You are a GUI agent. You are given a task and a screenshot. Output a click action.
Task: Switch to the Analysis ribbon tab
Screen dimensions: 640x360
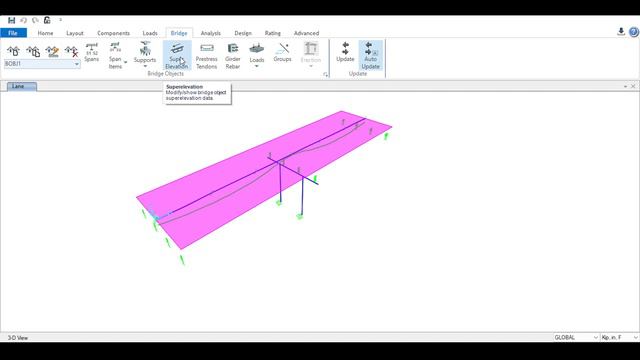(211, 33)
